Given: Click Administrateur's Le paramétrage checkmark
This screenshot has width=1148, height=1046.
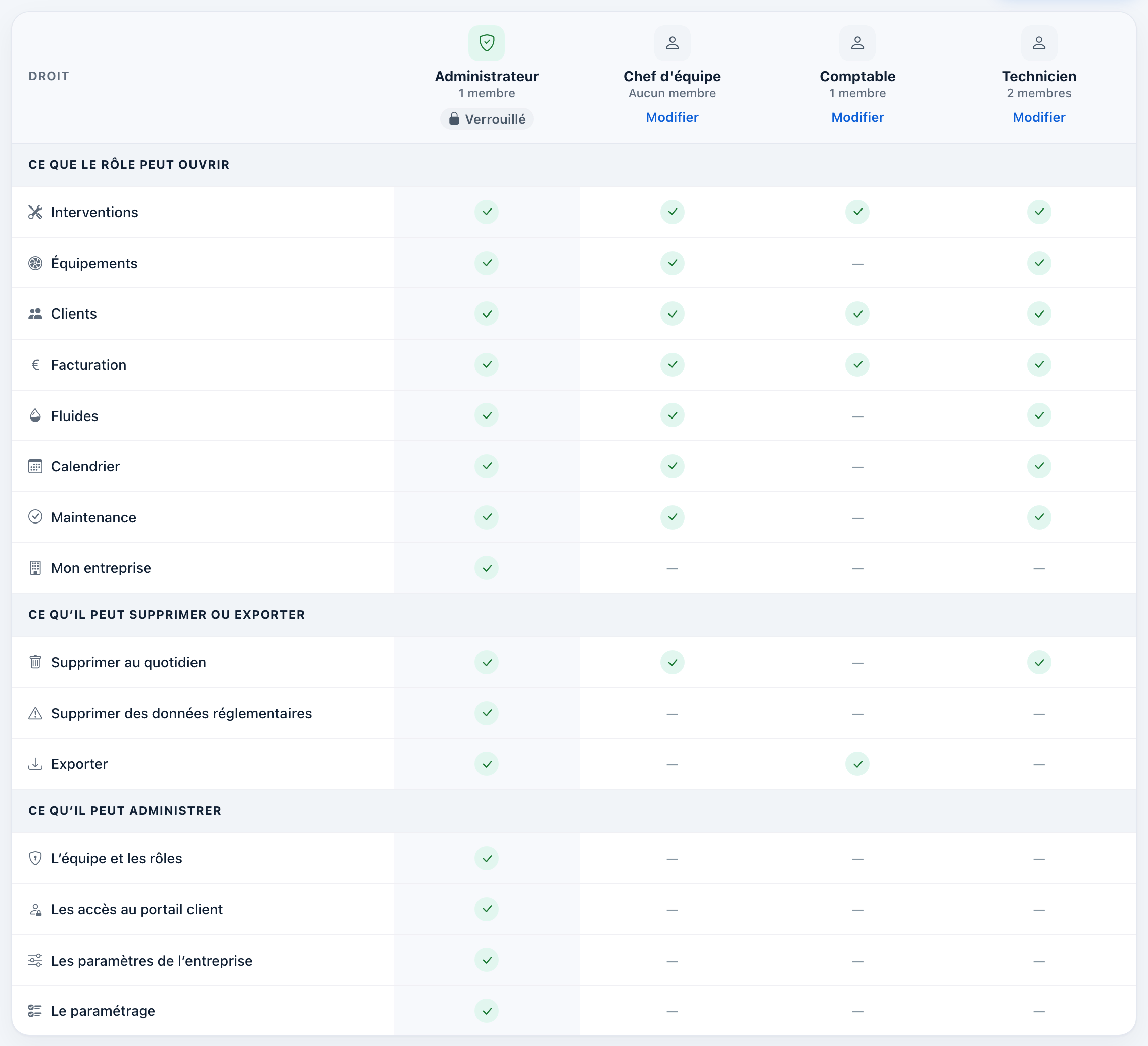Looking at the screenshot, I should [487, 1011].
